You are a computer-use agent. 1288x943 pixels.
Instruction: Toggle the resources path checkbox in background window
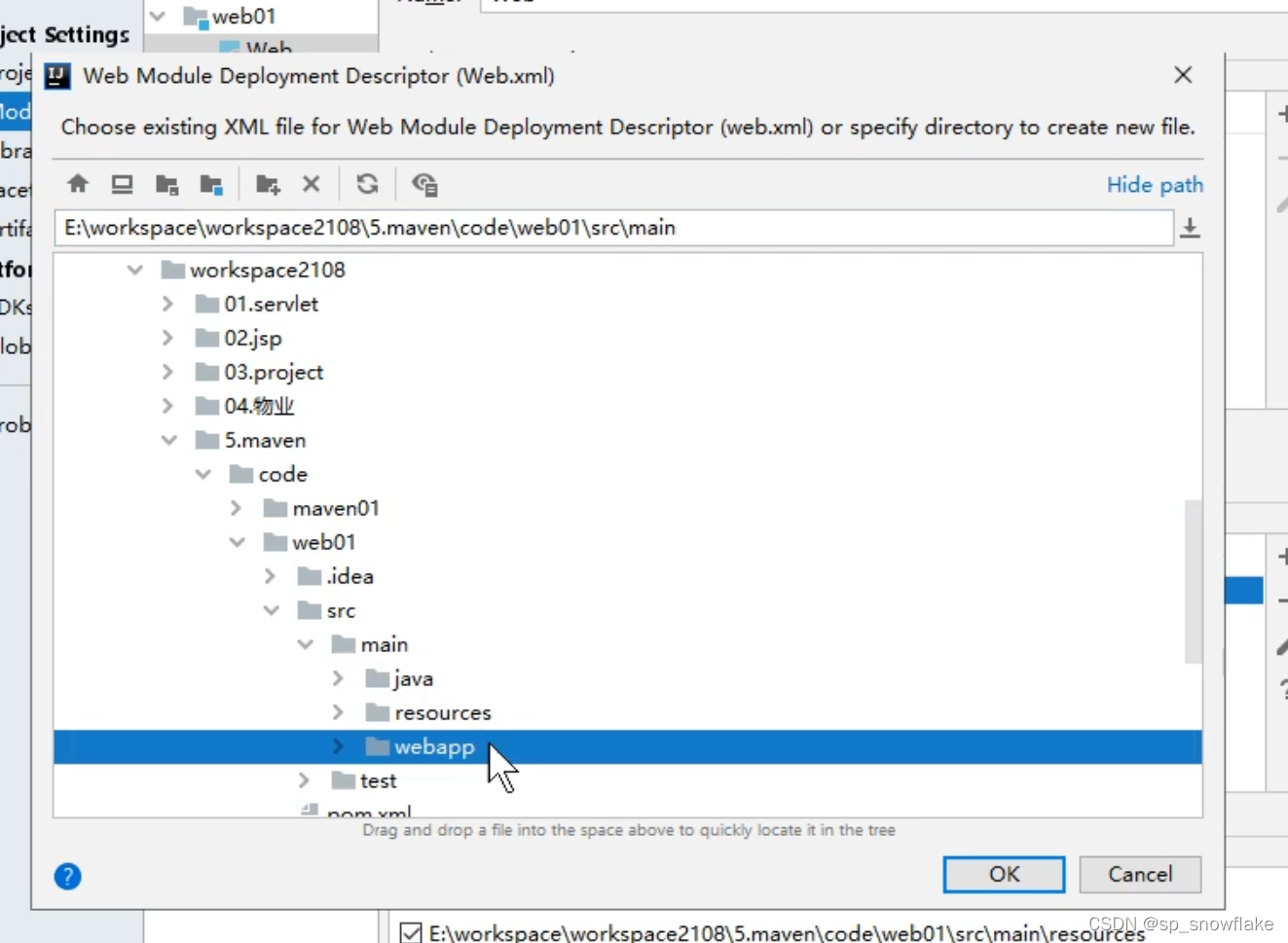coord(411,932)
